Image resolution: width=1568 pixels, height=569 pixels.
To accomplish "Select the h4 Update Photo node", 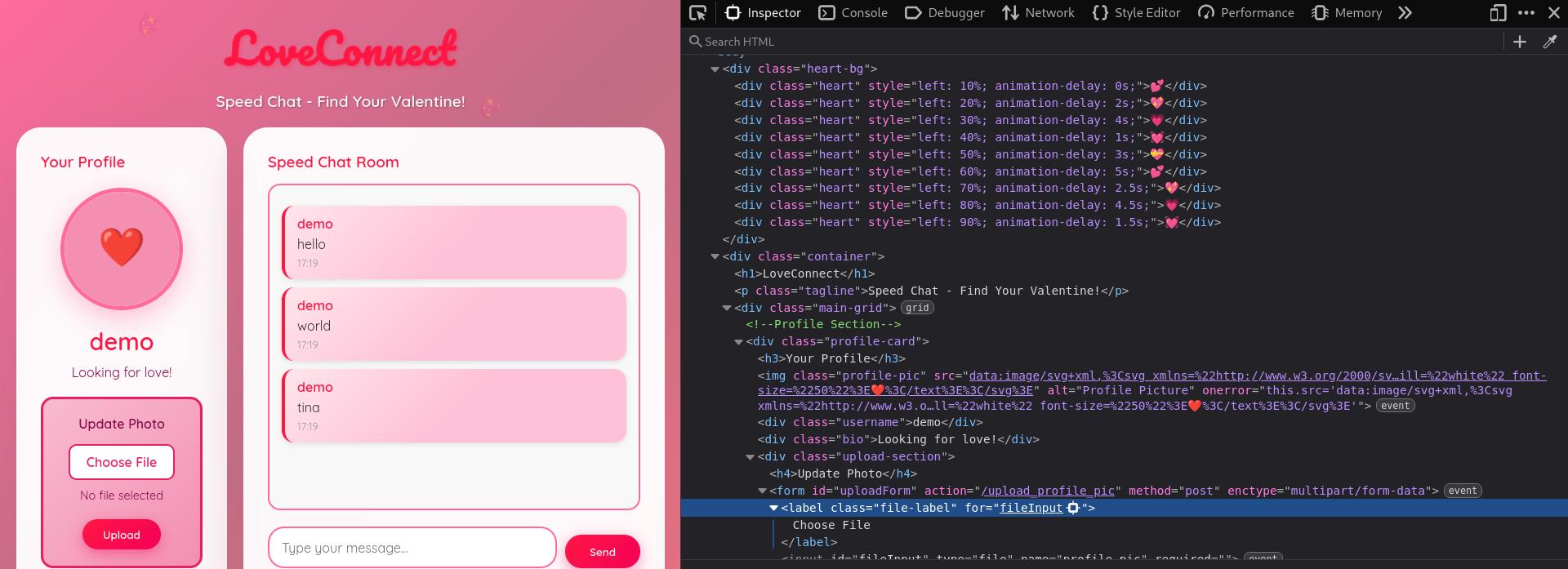I will pos(843,473).
